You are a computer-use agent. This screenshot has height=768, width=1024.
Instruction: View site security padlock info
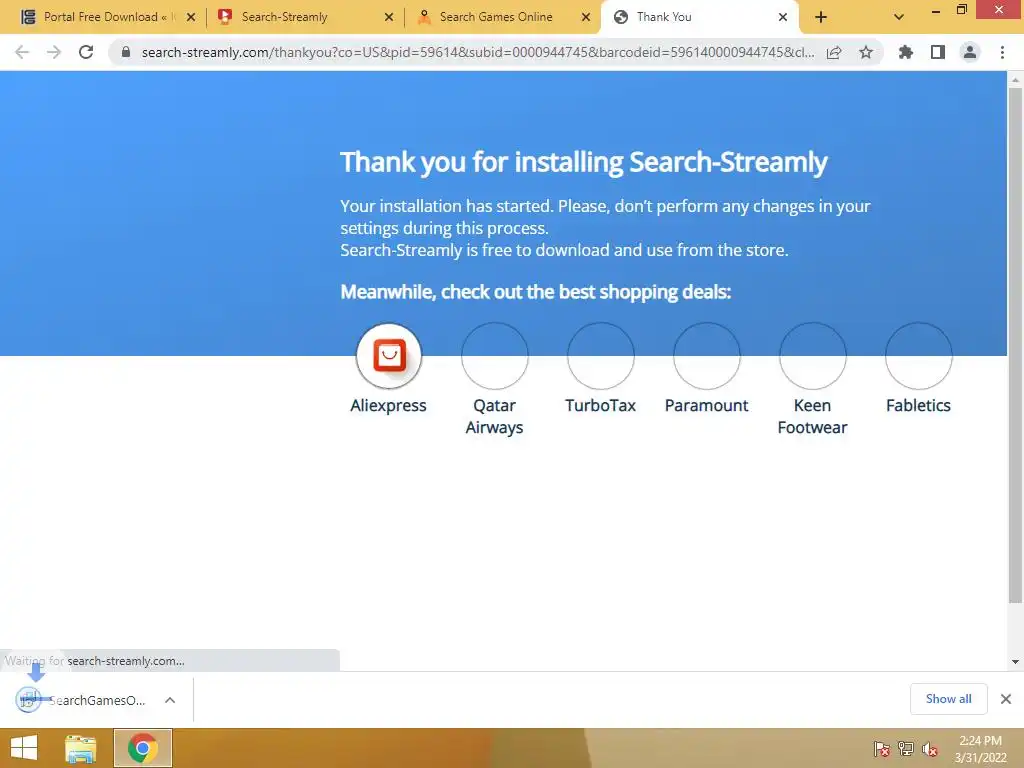tap(125, 52)
